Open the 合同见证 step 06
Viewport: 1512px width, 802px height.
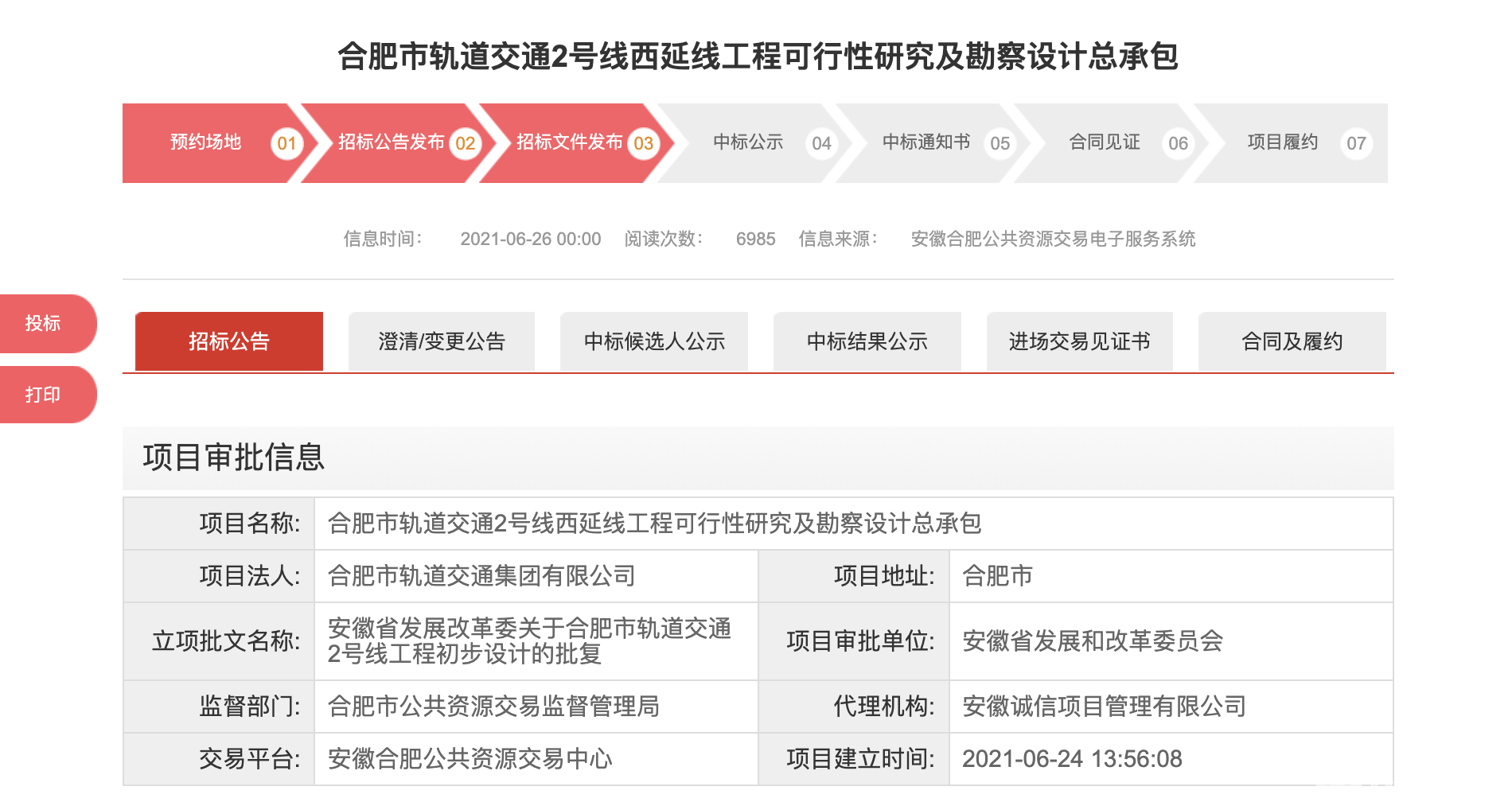(1111, 143)
